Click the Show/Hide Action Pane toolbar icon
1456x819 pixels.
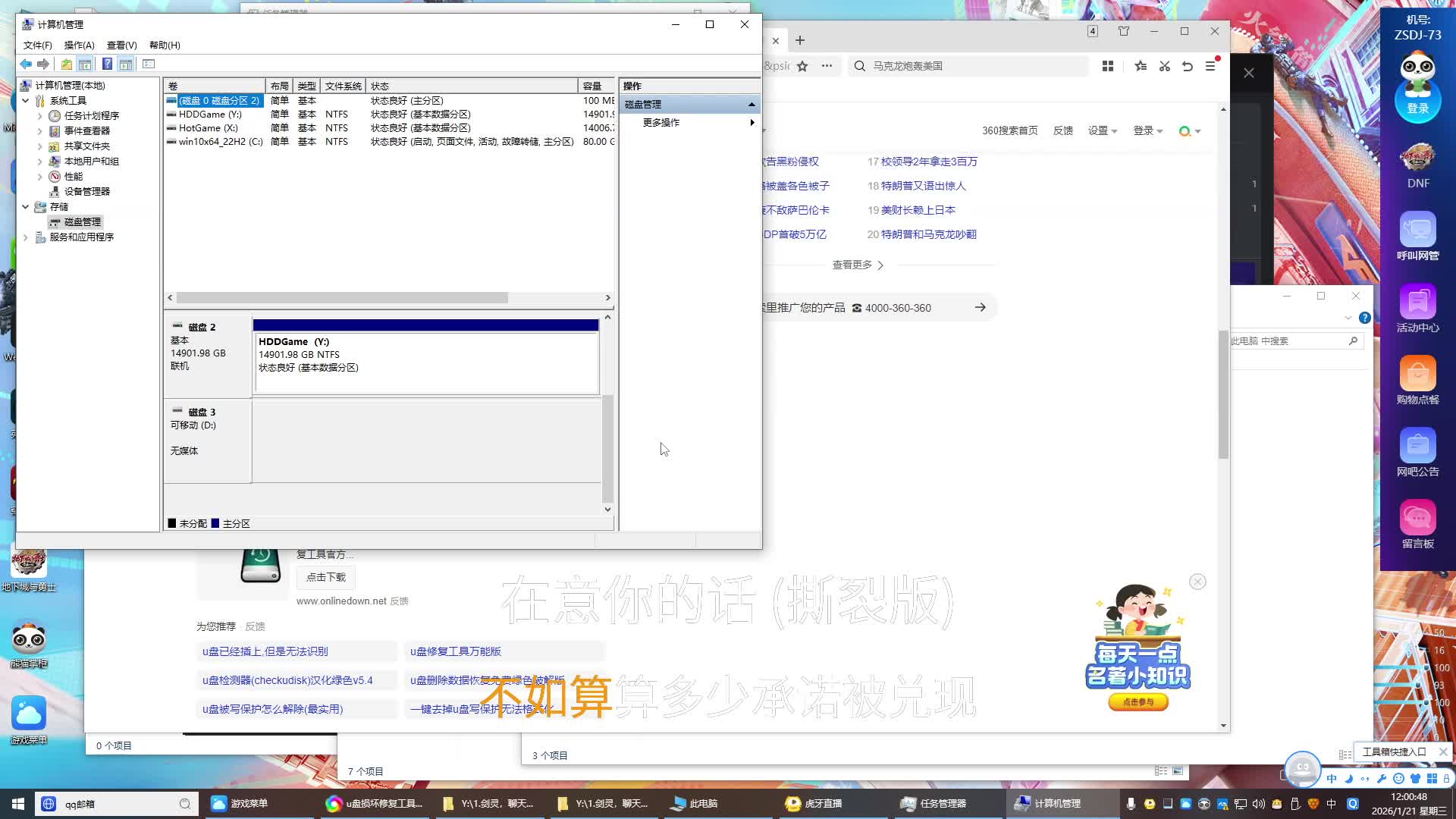[x=126, y=64]
